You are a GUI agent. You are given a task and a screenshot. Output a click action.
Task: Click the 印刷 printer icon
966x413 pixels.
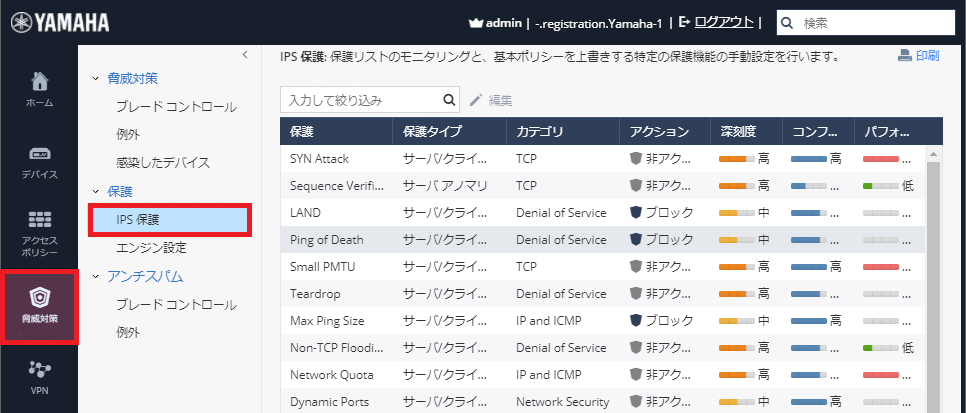(904, 56)
